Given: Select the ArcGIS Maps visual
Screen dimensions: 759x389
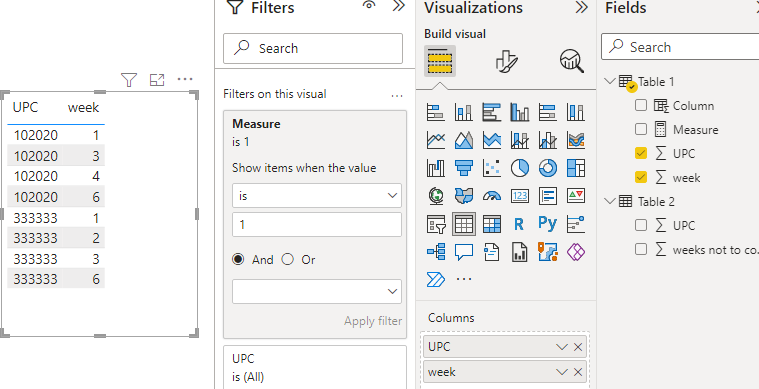Looking at the screenshot, I should (548, 252).
